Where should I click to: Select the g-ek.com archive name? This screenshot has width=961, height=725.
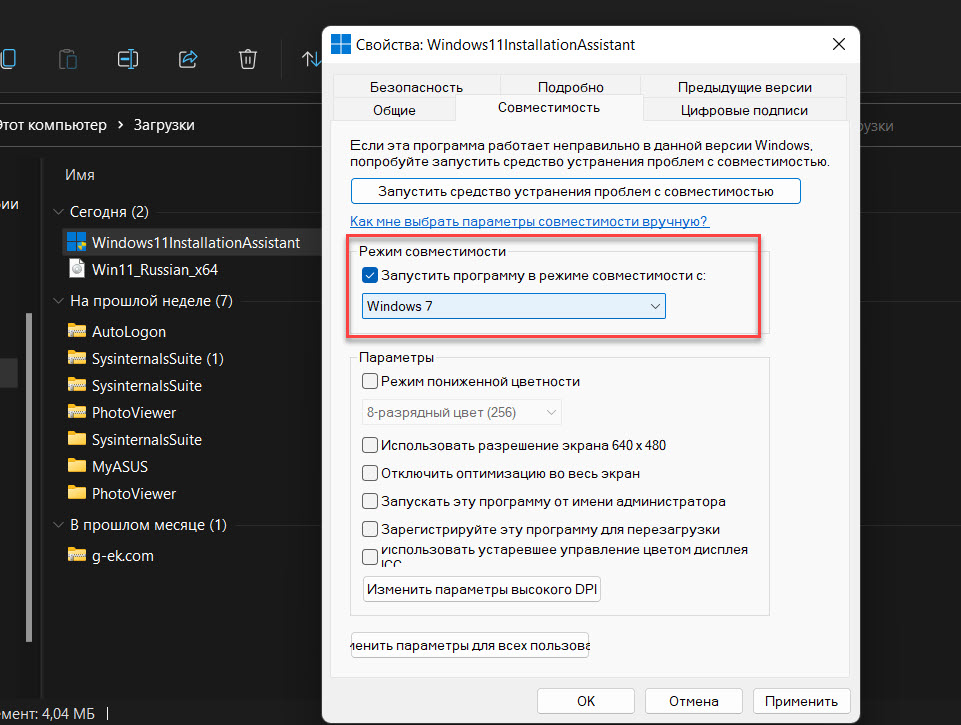tap(123, 556)
